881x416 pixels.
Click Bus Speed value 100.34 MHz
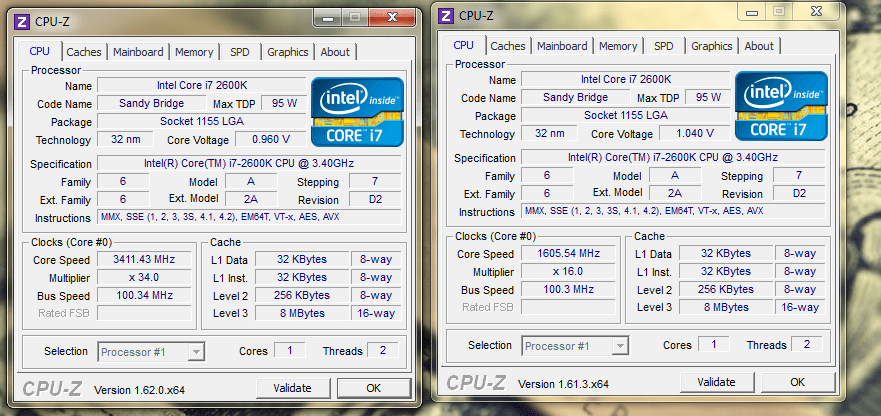(144, 295)
